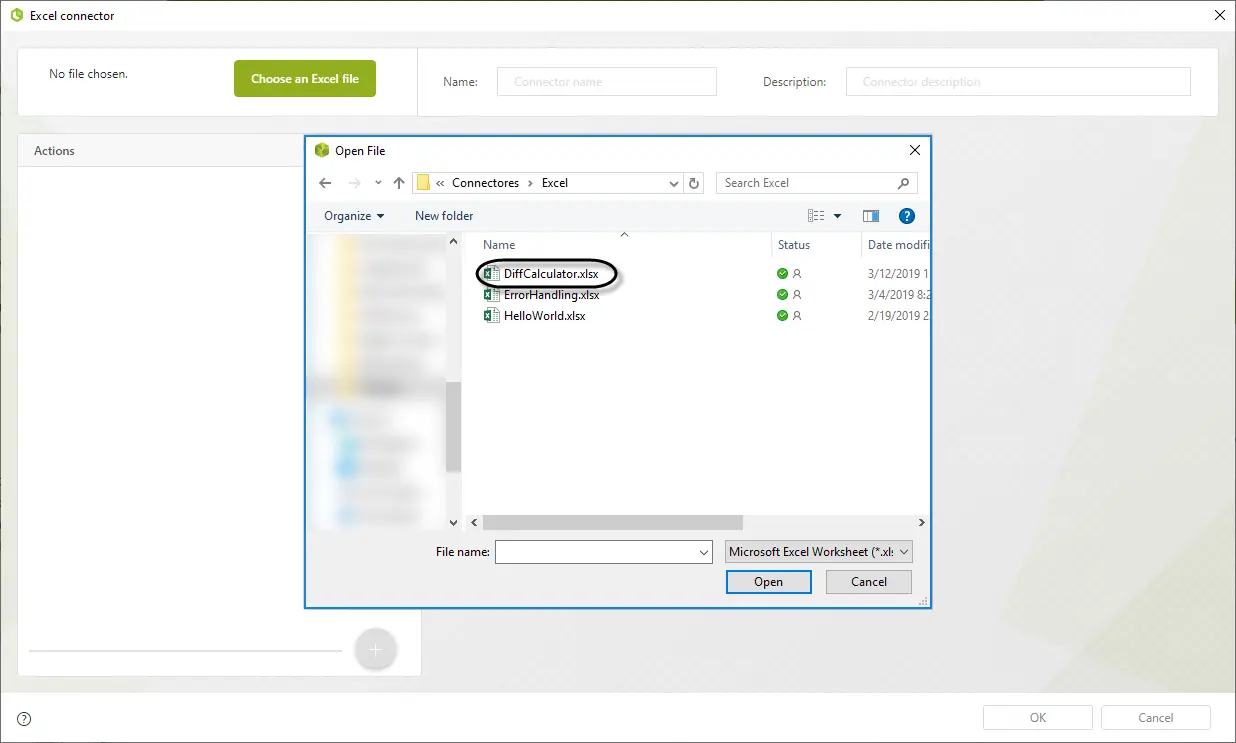1236x743 pixels.
Task: Go back with the left arrow
Action: (x=325, y=183)
